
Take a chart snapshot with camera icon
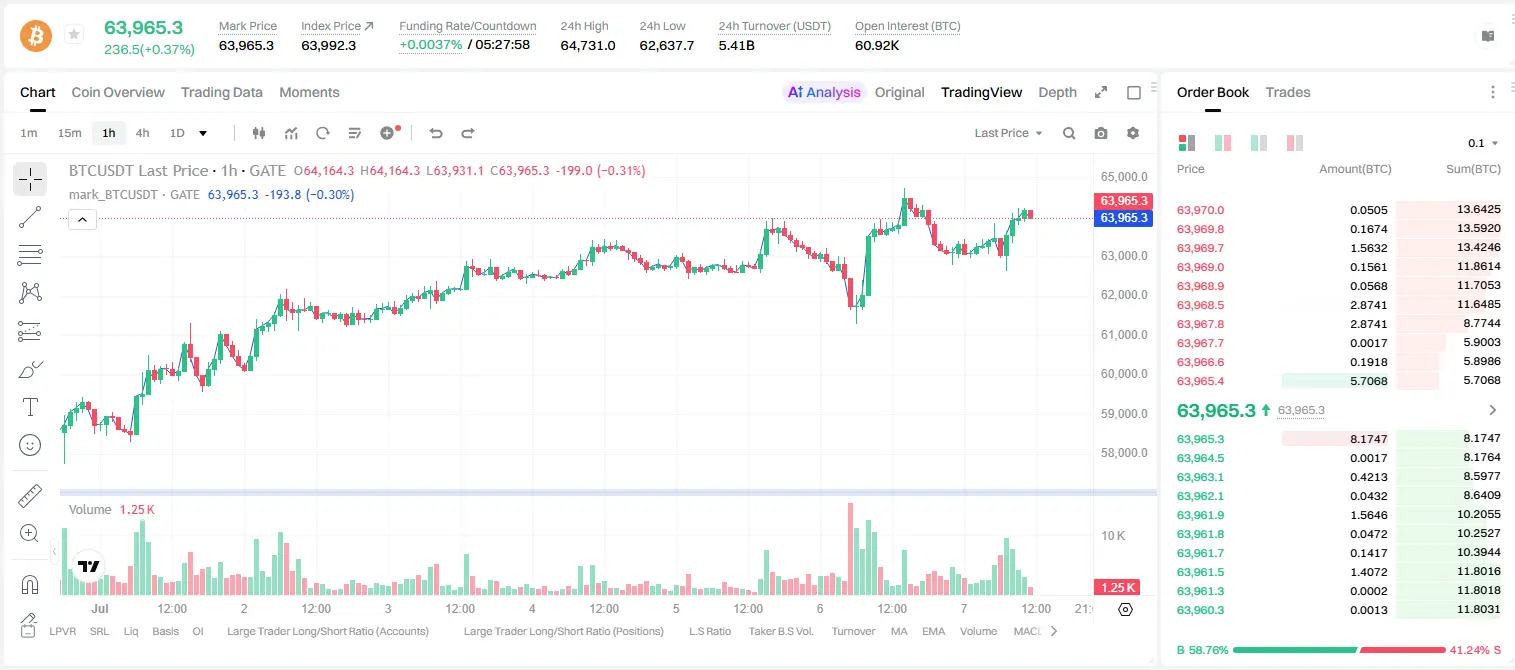click(1101, 133)
